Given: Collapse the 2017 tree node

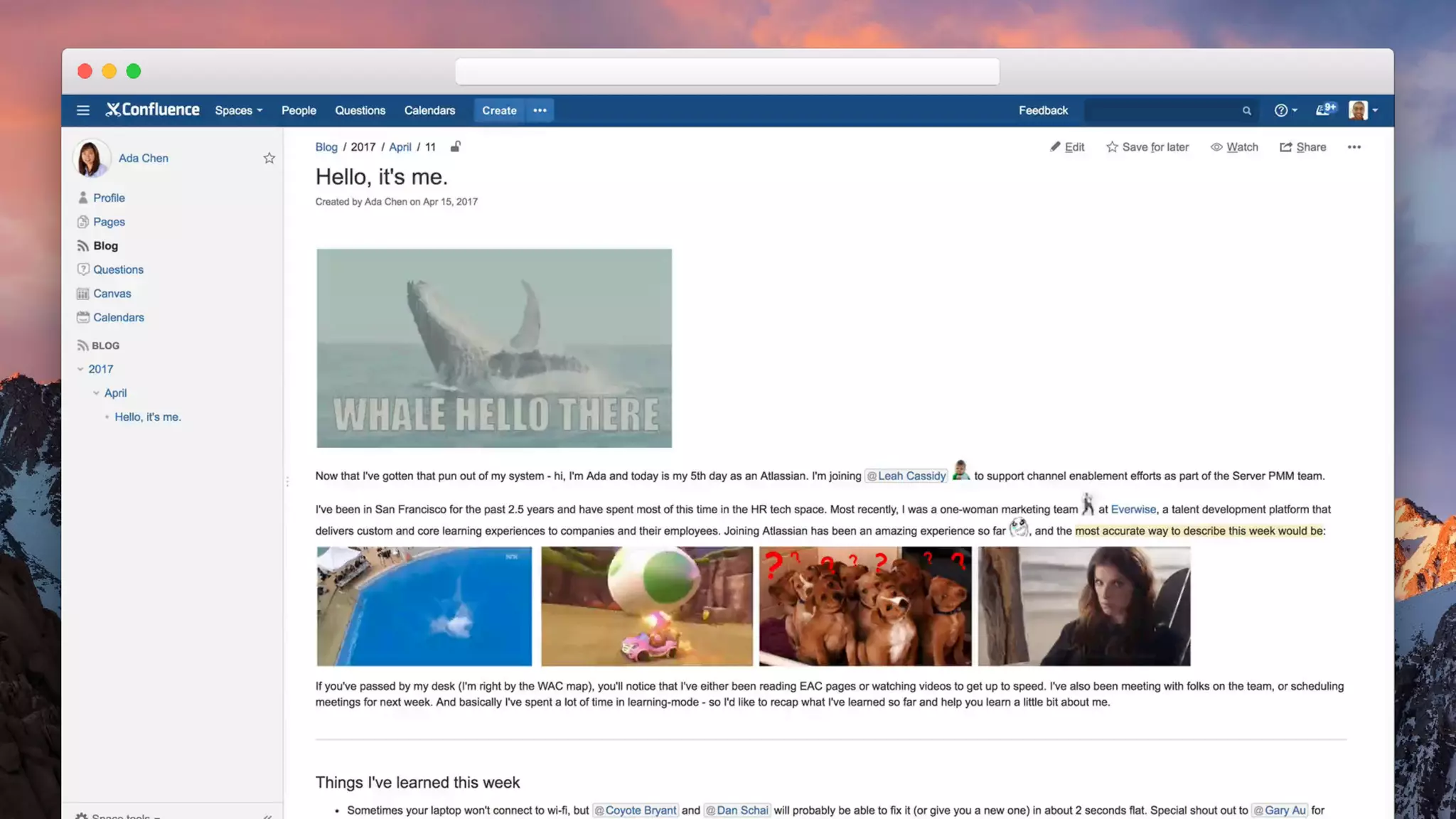Looking at the screenshot, I should coord(80,369).
